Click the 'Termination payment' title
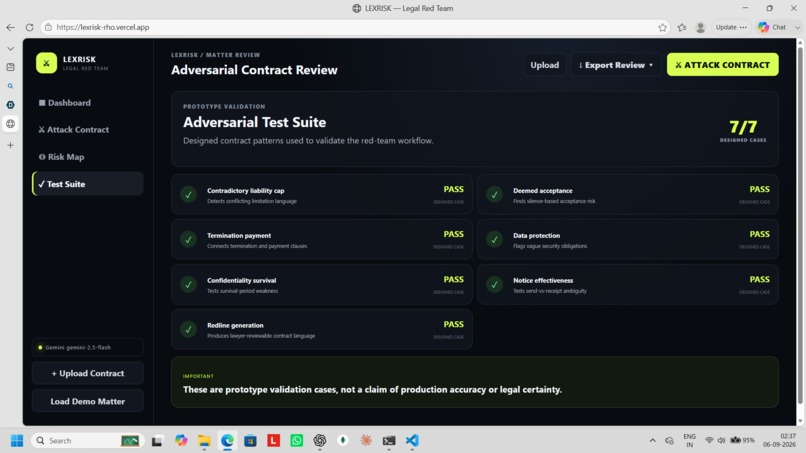This screenshot has height=453, width=806. click(x=239, y=235)
